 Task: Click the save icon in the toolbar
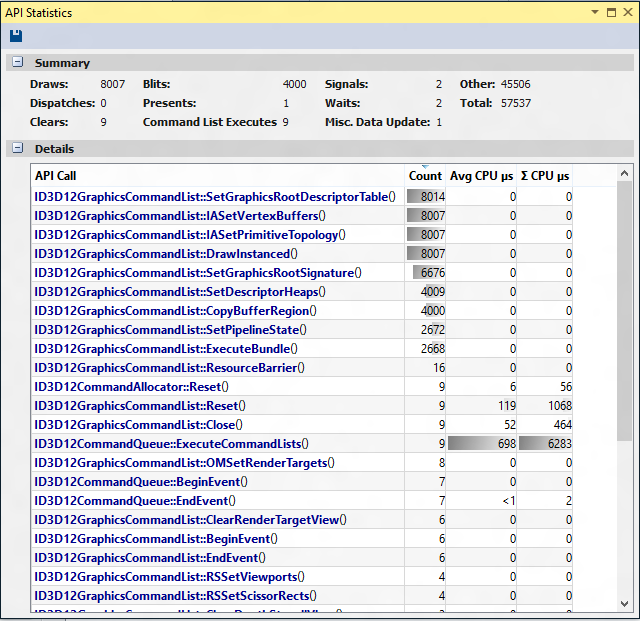click(x=16, y=36)
